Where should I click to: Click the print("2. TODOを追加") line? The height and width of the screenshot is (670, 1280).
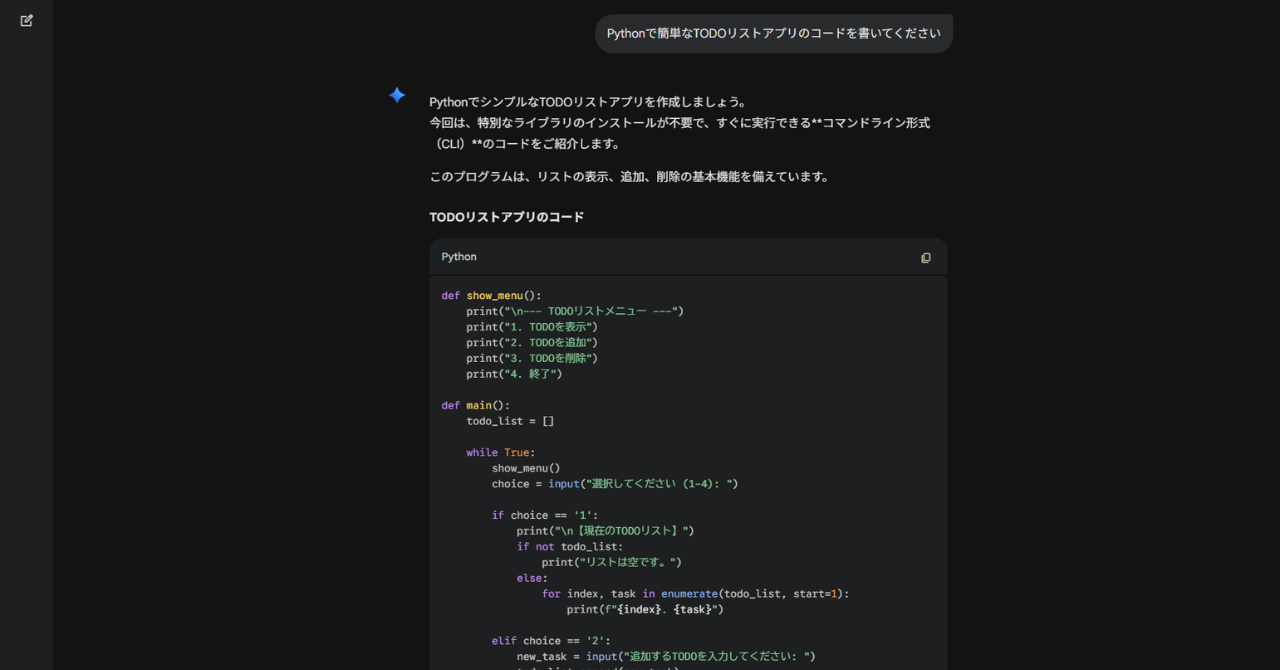[x=531, y=343]
